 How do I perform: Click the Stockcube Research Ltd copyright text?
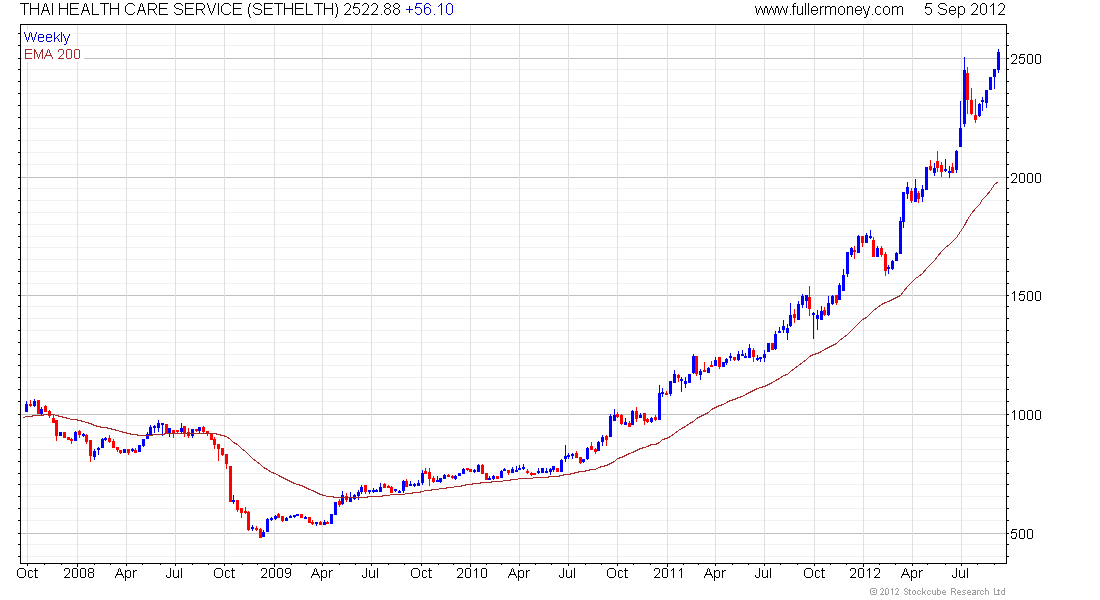(937, 592)
